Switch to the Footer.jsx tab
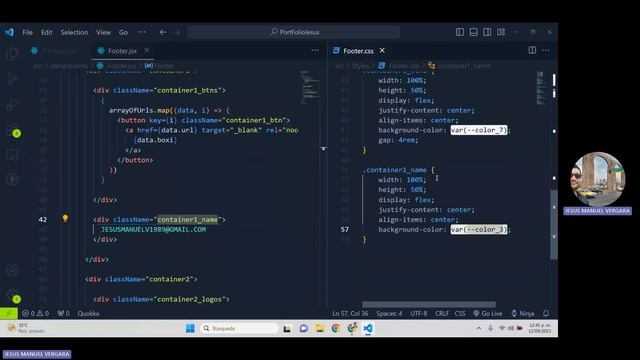Screen dimensions: 640x360 coord(122,51)
